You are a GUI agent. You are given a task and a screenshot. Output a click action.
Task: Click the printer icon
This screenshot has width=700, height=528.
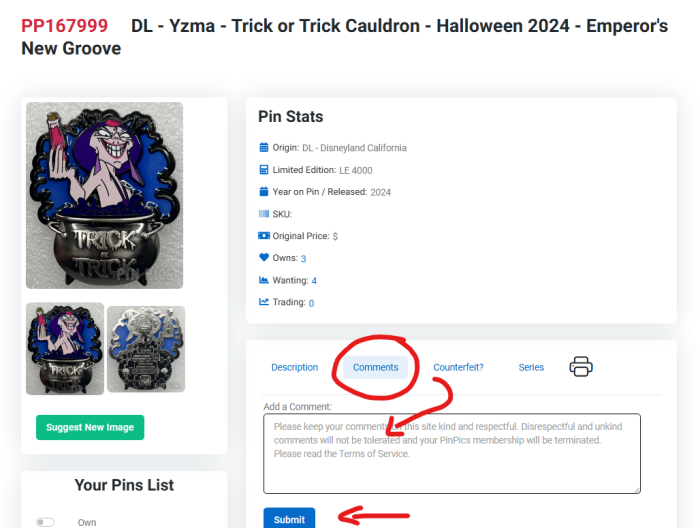coord(581,367)
